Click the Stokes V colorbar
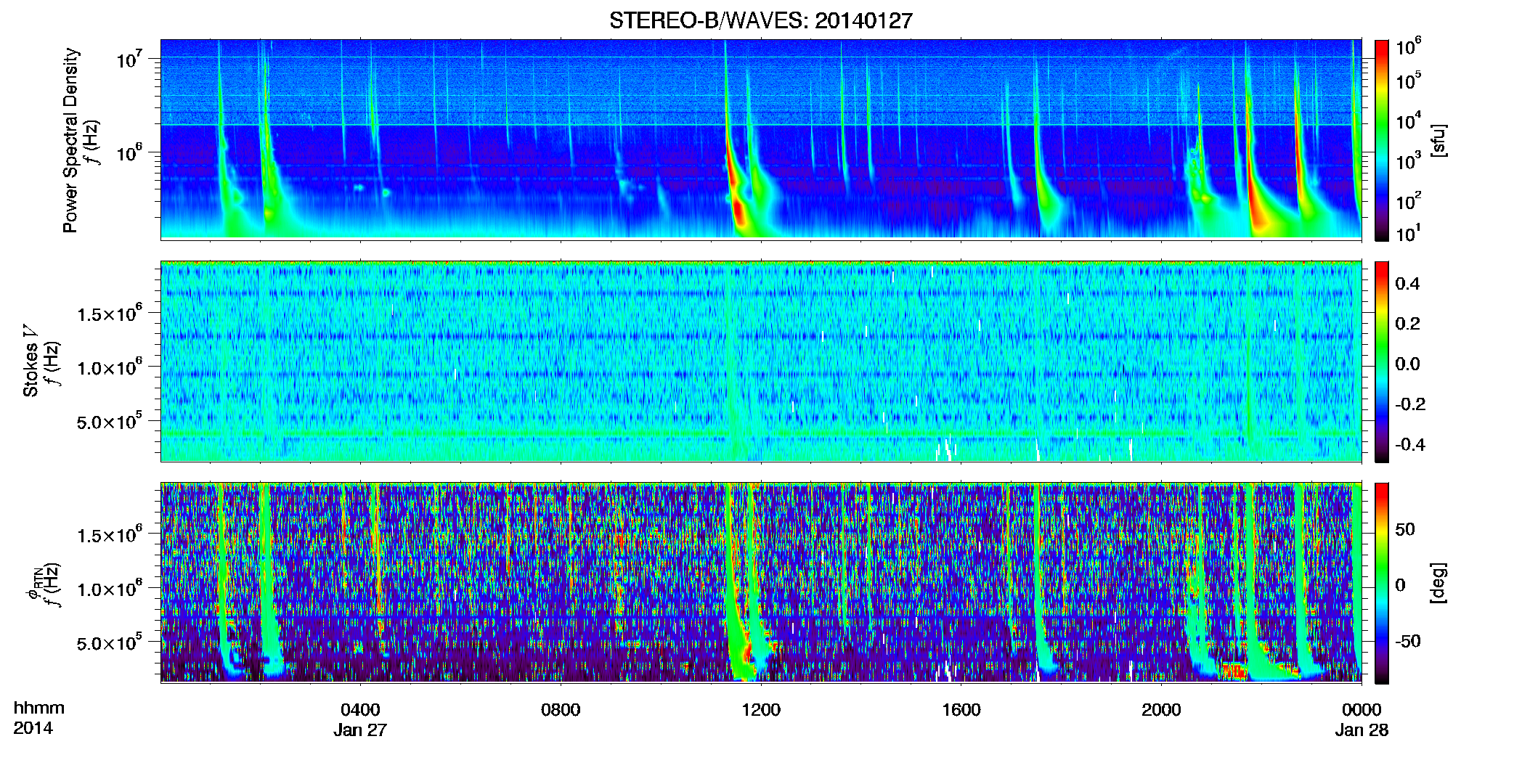This screenshot has width=1522, height=784. [1382, 362]
